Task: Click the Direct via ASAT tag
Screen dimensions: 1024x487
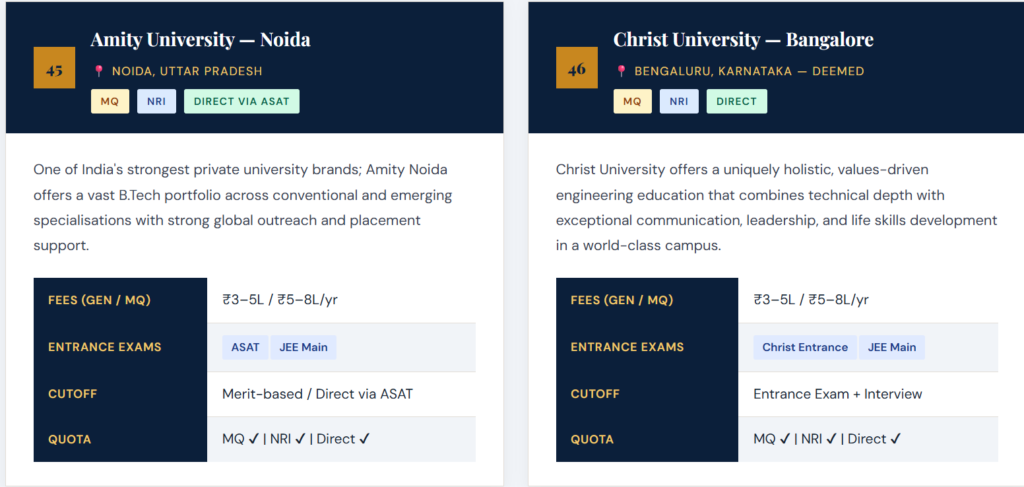Action: (241, 101)
